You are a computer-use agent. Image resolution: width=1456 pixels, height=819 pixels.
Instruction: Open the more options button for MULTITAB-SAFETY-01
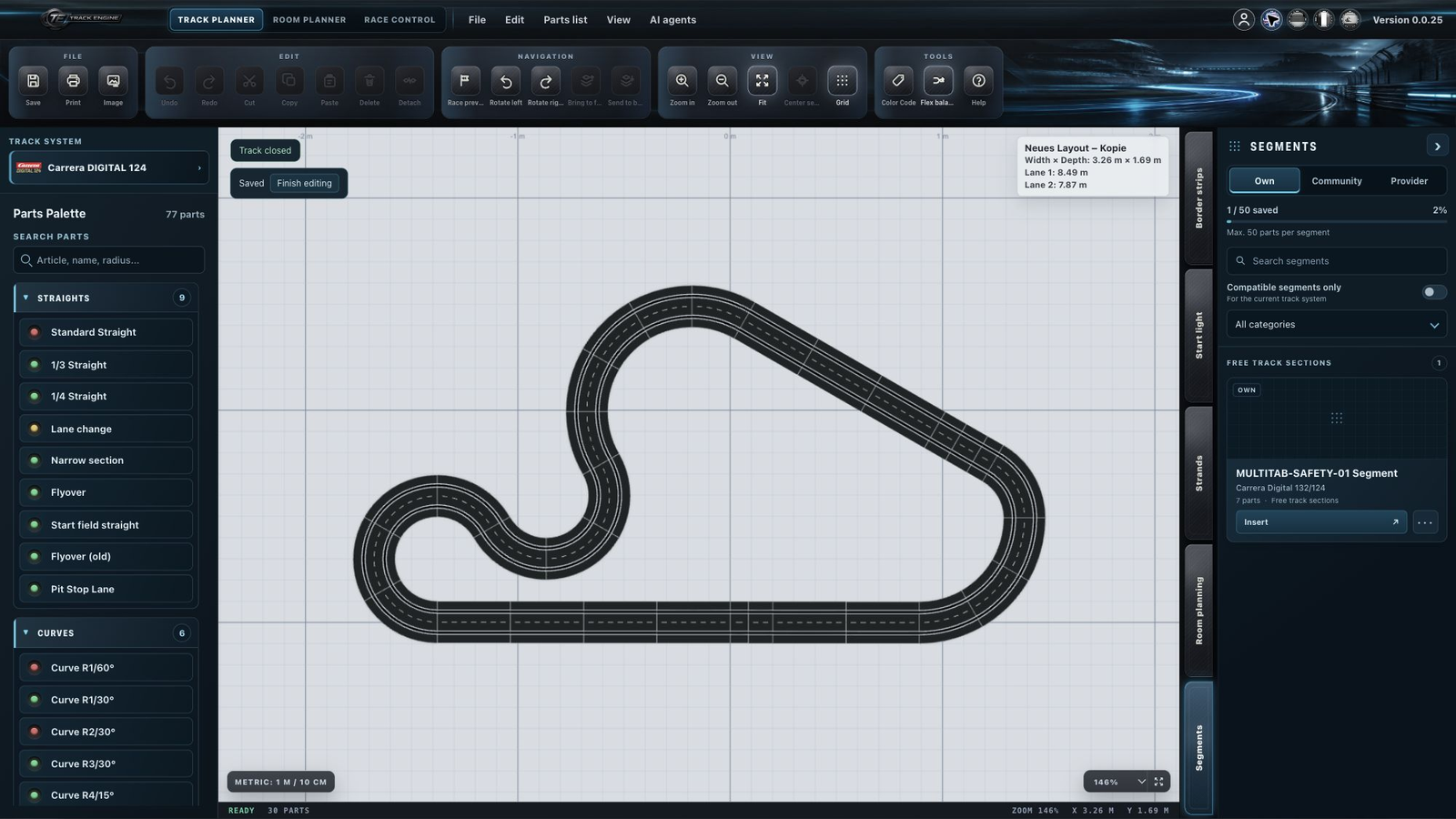coord(1425,522)
